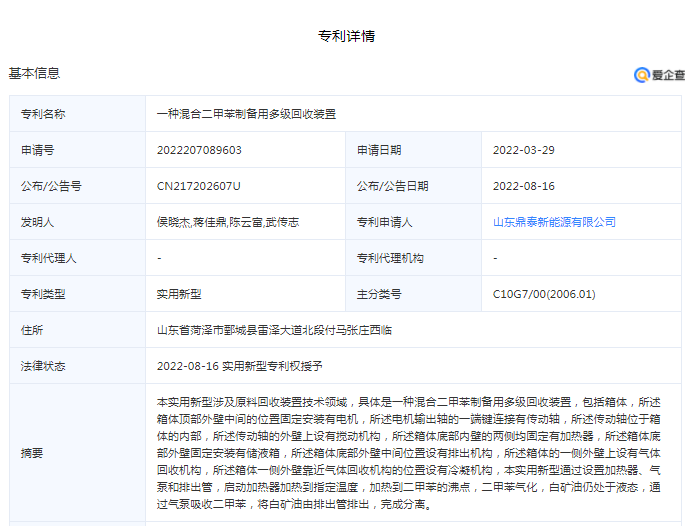Screen dimensions: 692x526
Task: Click the 摘要 row label
Action: [x=32, y=452]
